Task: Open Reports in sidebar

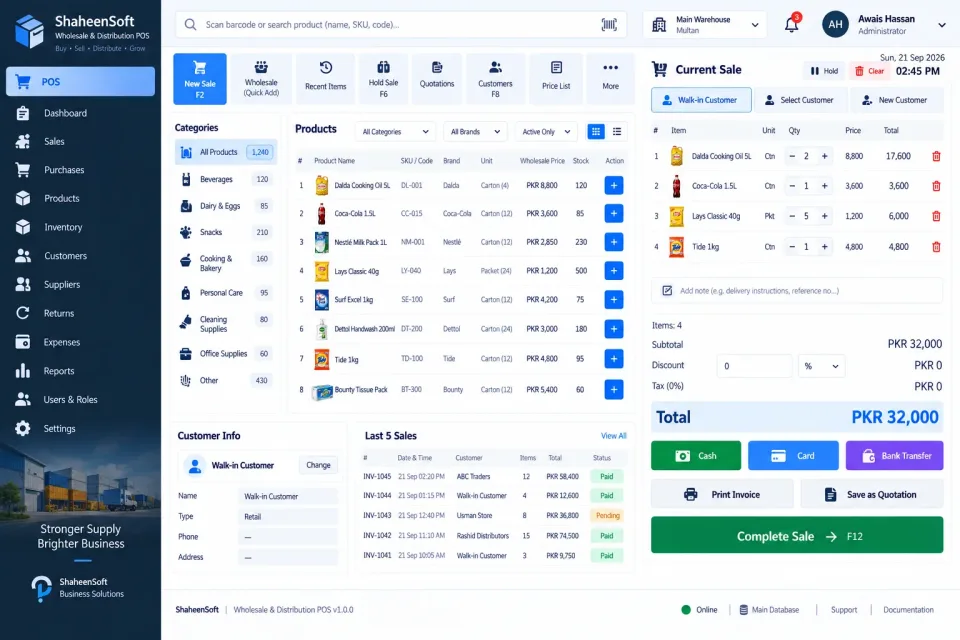Action: point(80,371)
